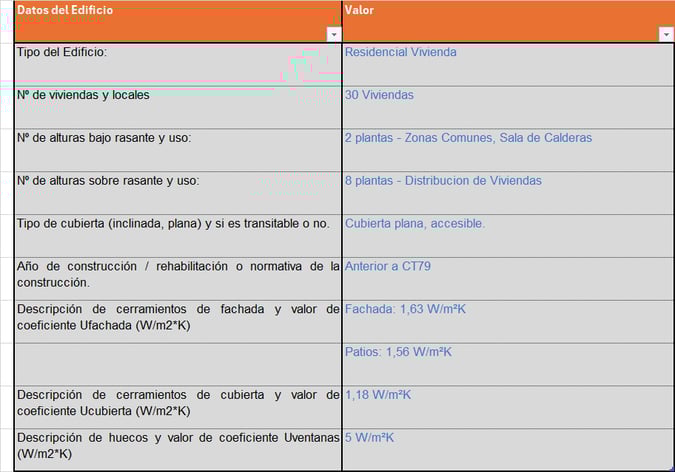Click the 'Fachada: 1,63 W/m²K' cell
Viewport: 675px width, 472px height.
[508, 322]
